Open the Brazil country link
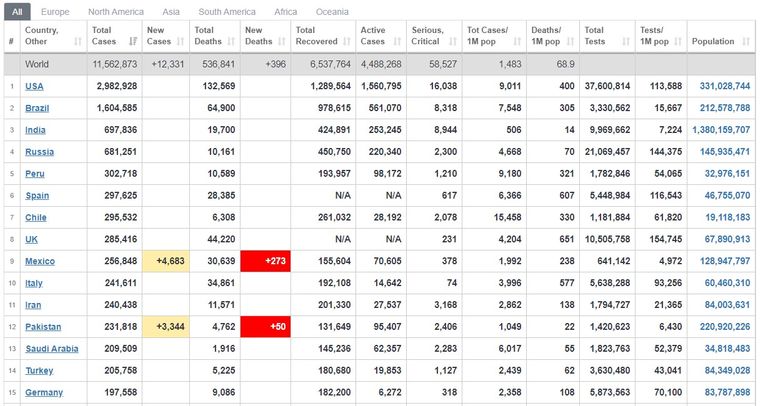 (36, 108)
